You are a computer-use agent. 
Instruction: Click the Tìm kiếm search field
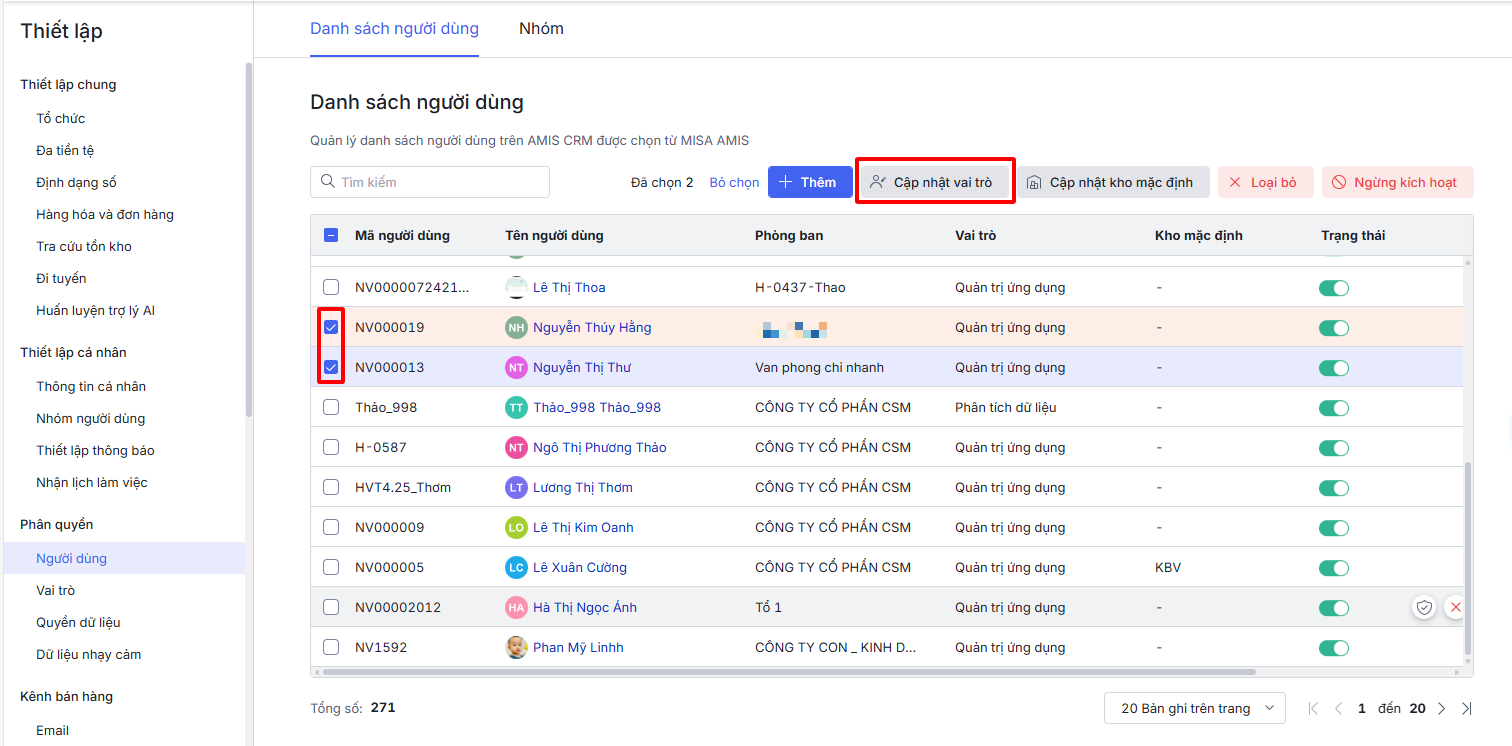[440, 182]
